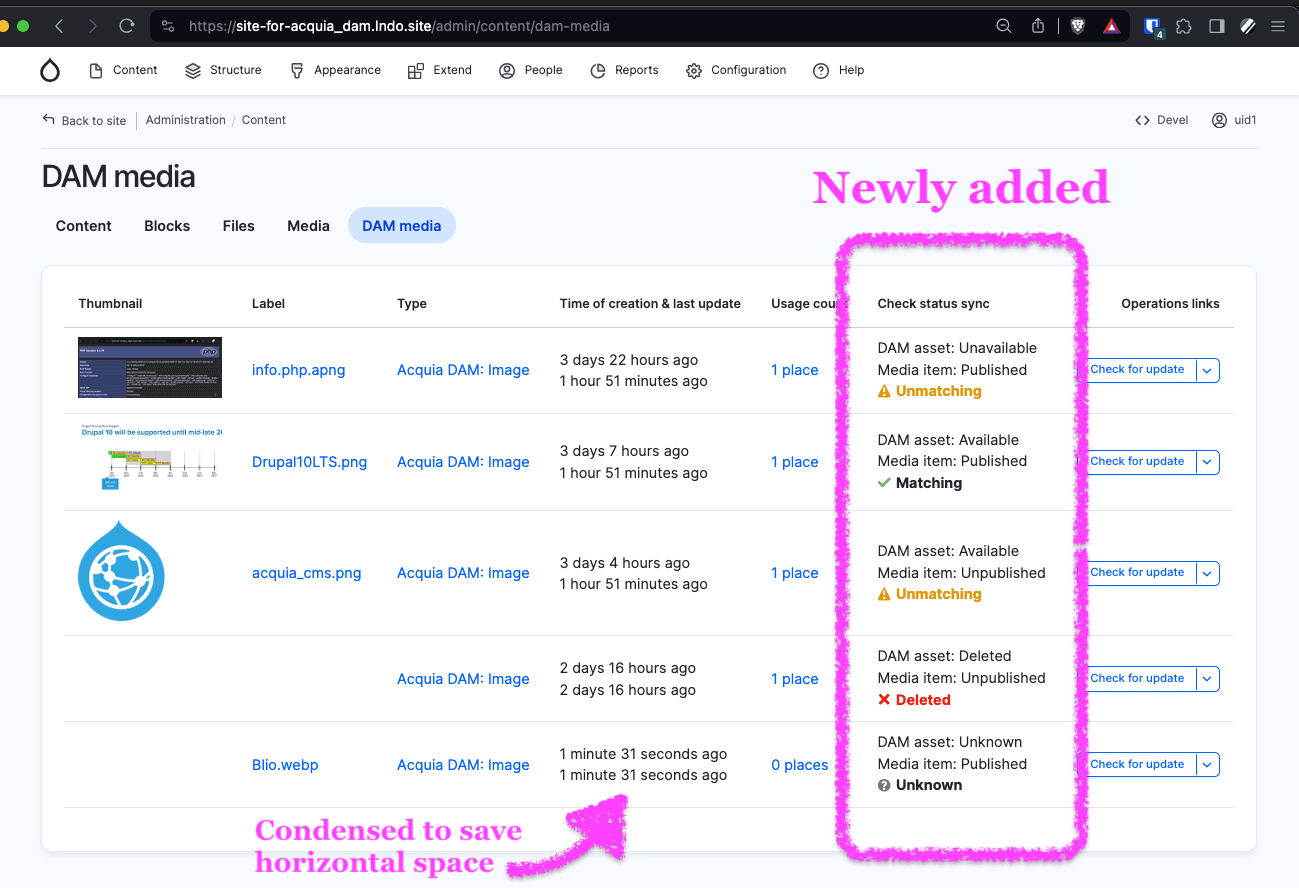Switch to the Content tab below the page title
The height and width of the screenshot is (888, 1299).
click(x=84, y=226)
